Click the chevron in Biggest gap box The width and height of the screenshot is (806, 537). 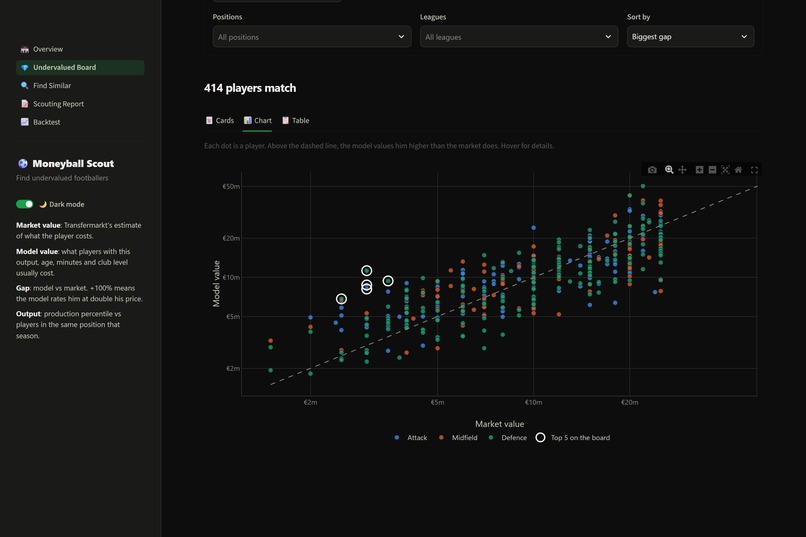click(744, 37)
